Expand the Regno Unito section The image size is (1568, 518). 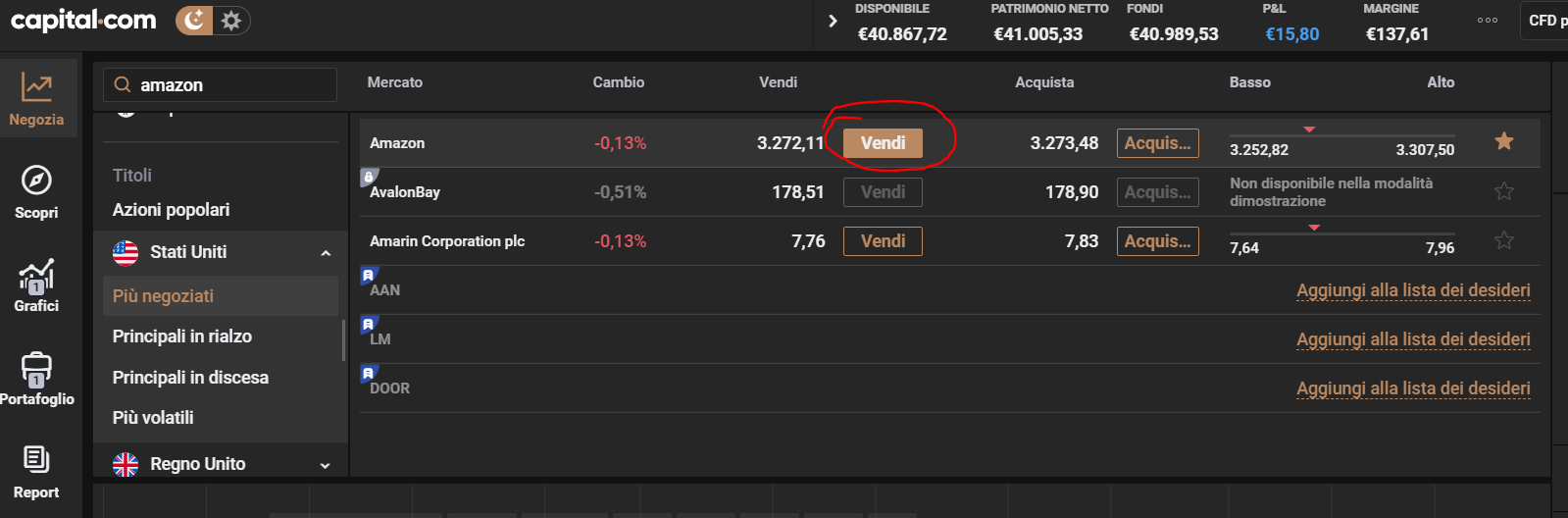pos(326,465)
